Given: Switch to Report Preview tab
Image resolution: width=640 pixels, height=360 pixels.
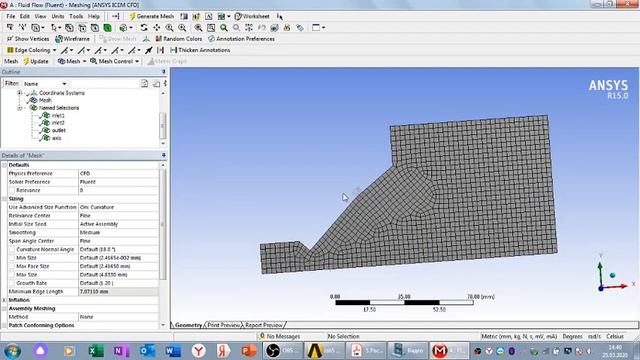Looking at the screenshot, I should tap(264, 325).
